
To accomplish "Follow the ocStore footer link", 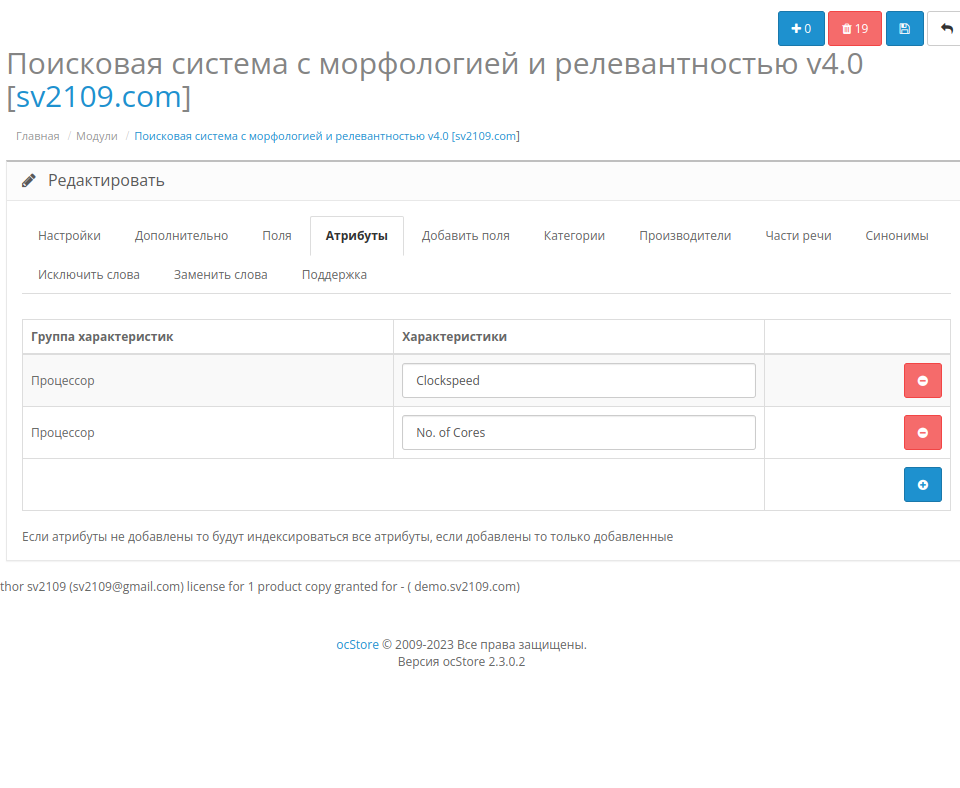I will tap(358, 645).
